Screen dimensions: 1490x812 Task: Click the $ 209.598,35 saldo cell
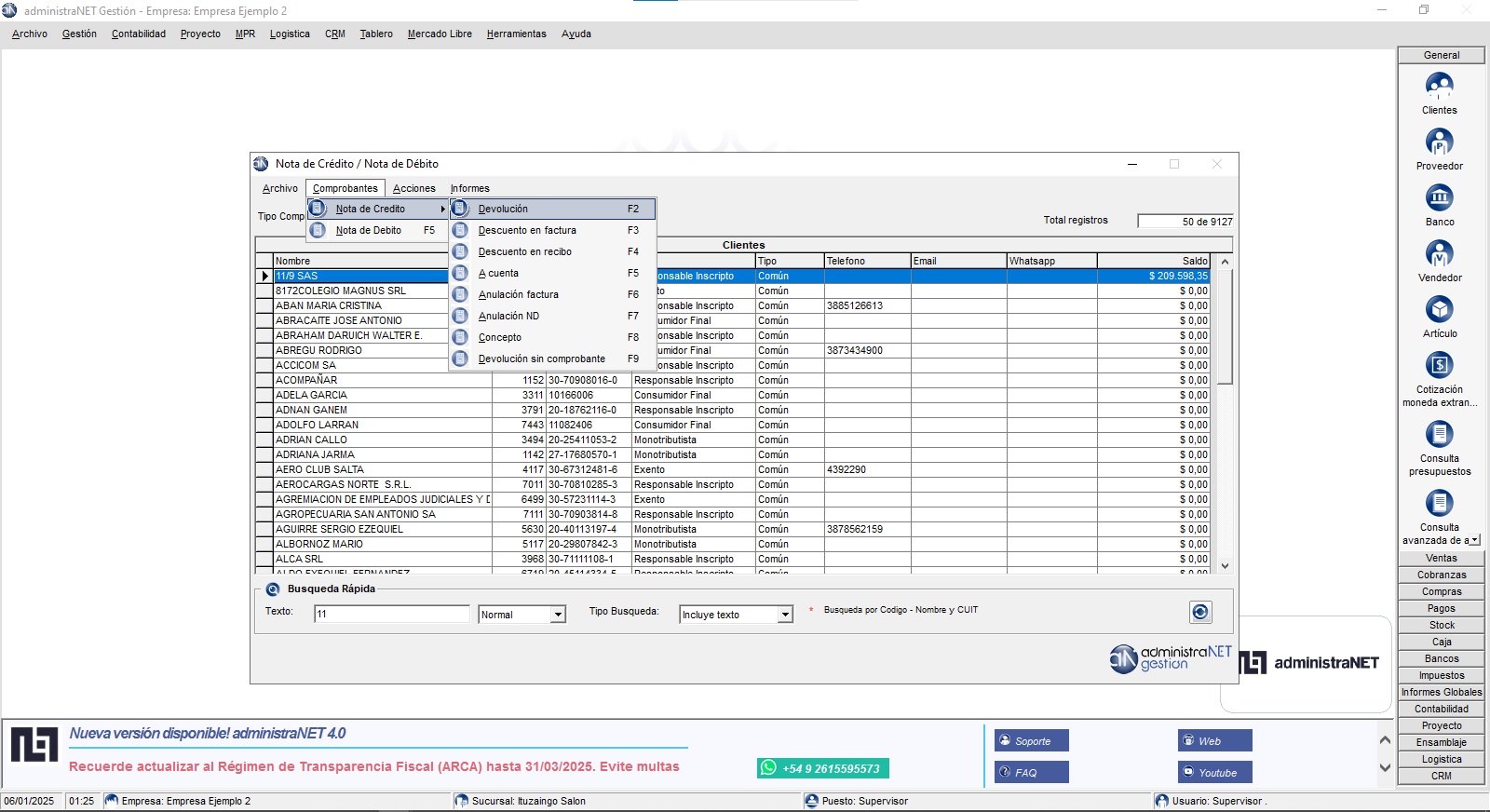(x=1153, y=276)
